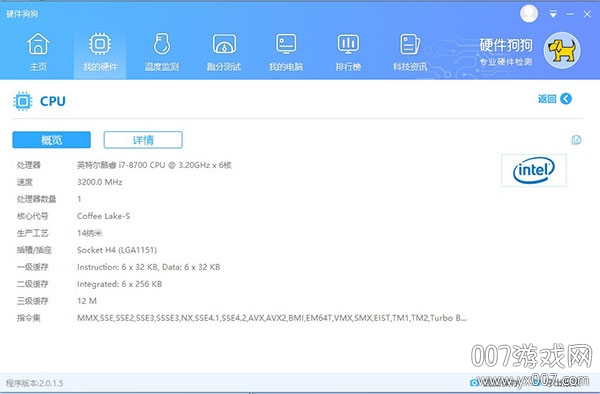This screenshot has height=394, width=600.
Task: Click the yellow dog logo
Action: [x=562, y=50]
